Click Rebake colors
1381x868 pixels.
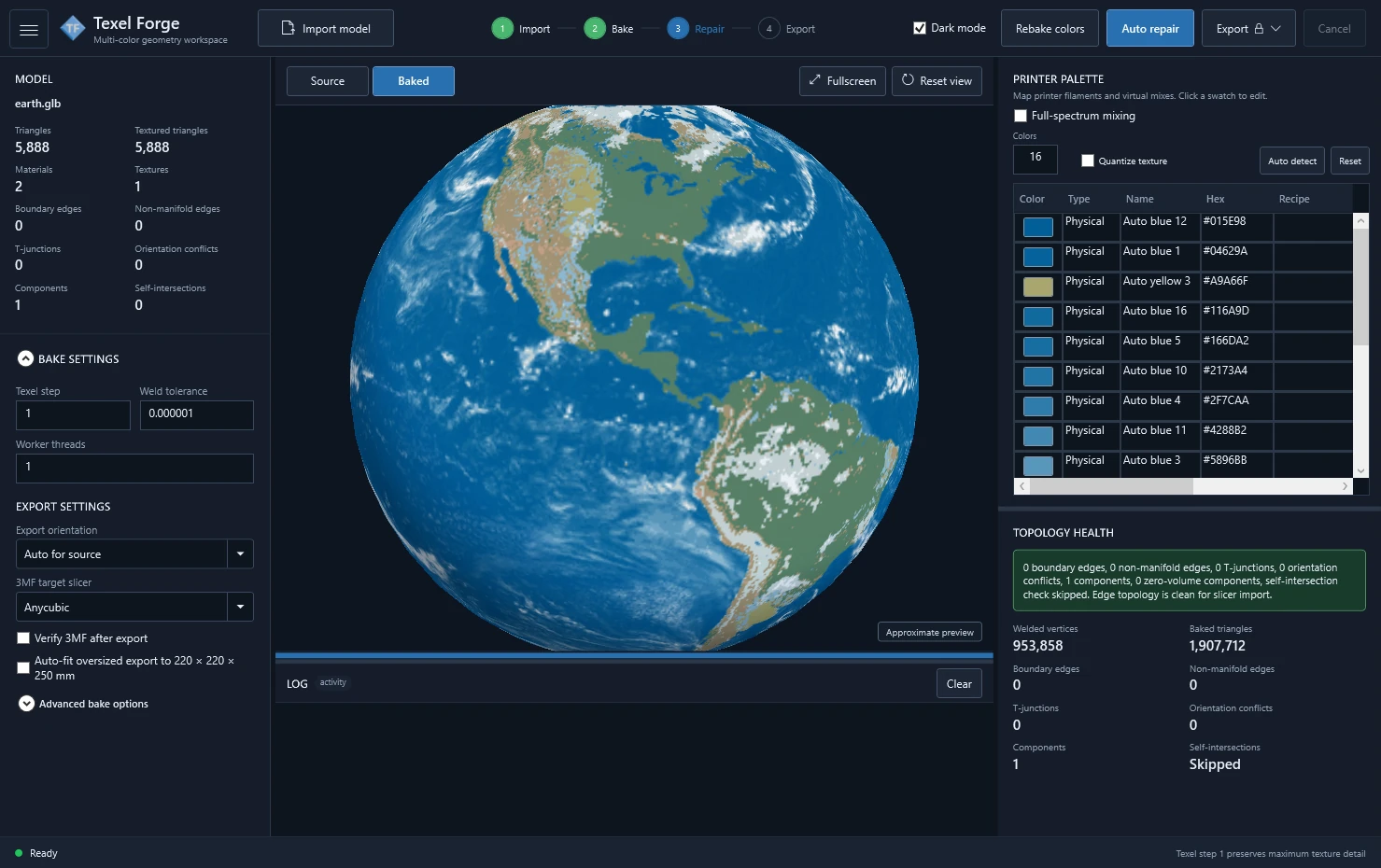click(1050, 28)
